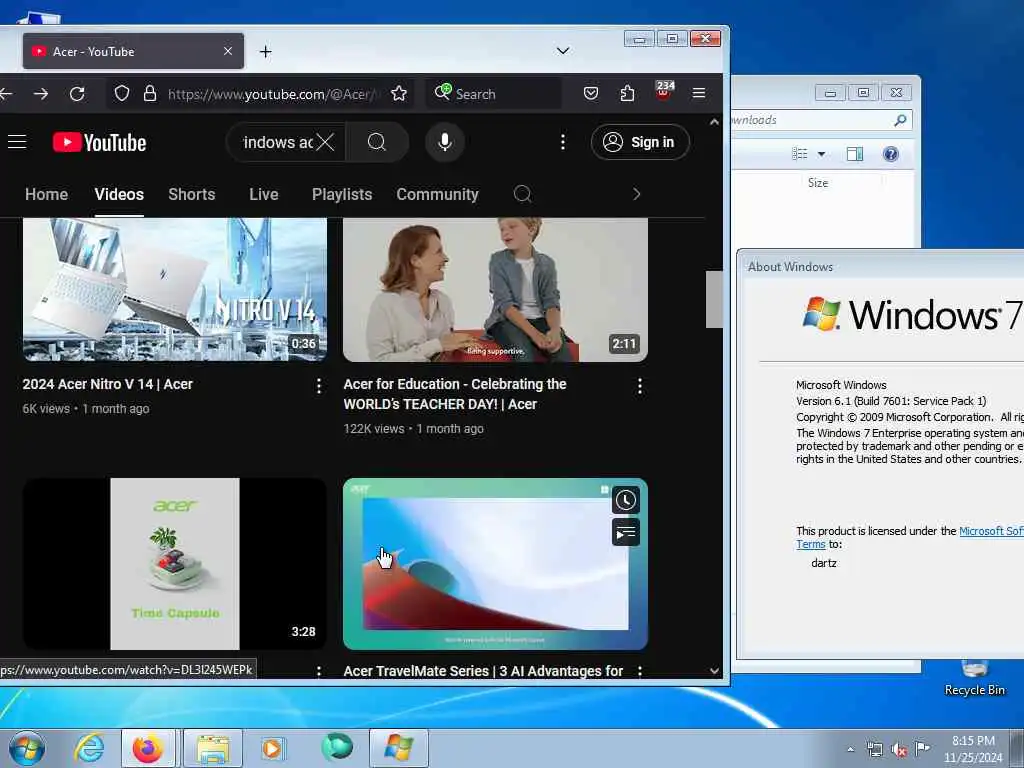
Task: Toggle the Explorer preview pane
Action: point(855,153)
